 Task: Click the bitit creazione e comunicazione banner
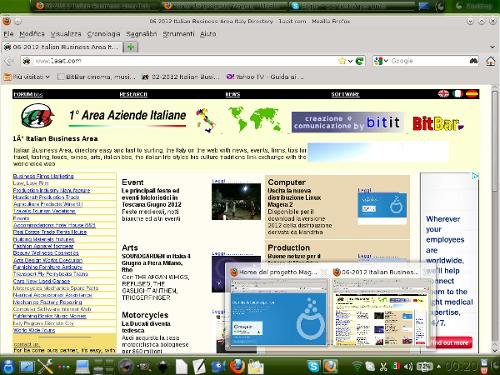click(x=347, y=122)
